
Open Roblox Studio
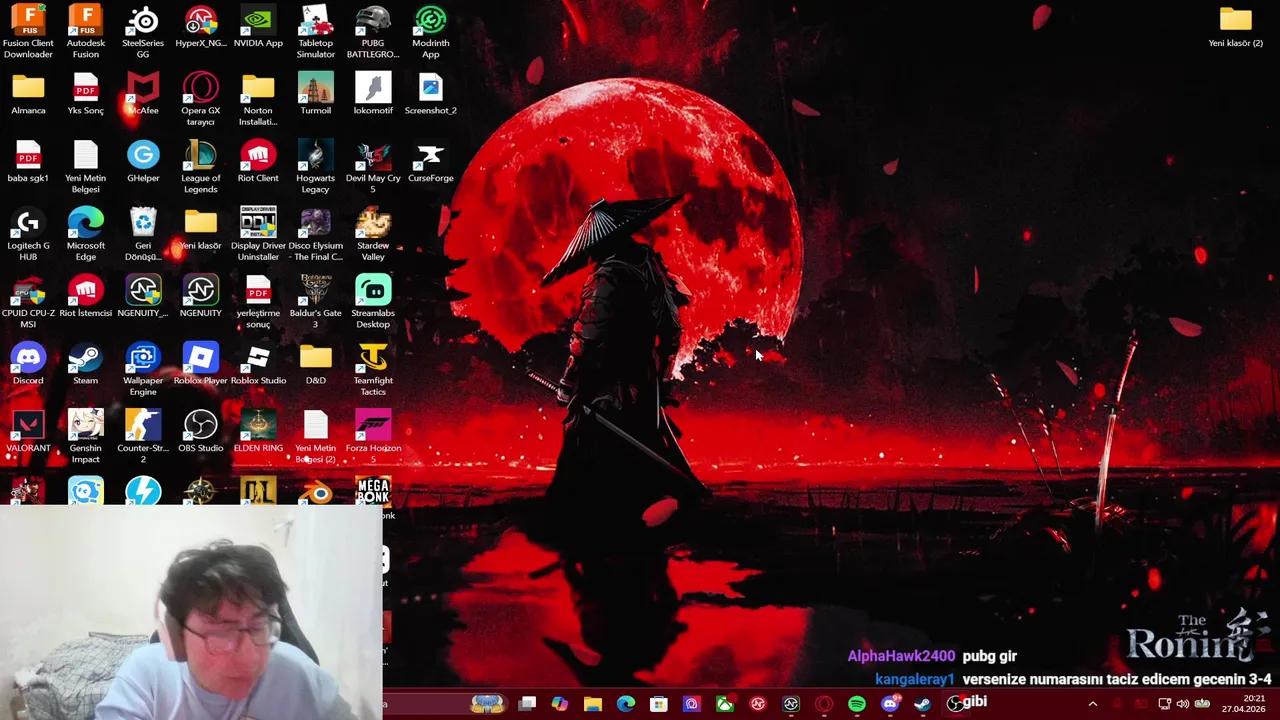click(258, 364)
